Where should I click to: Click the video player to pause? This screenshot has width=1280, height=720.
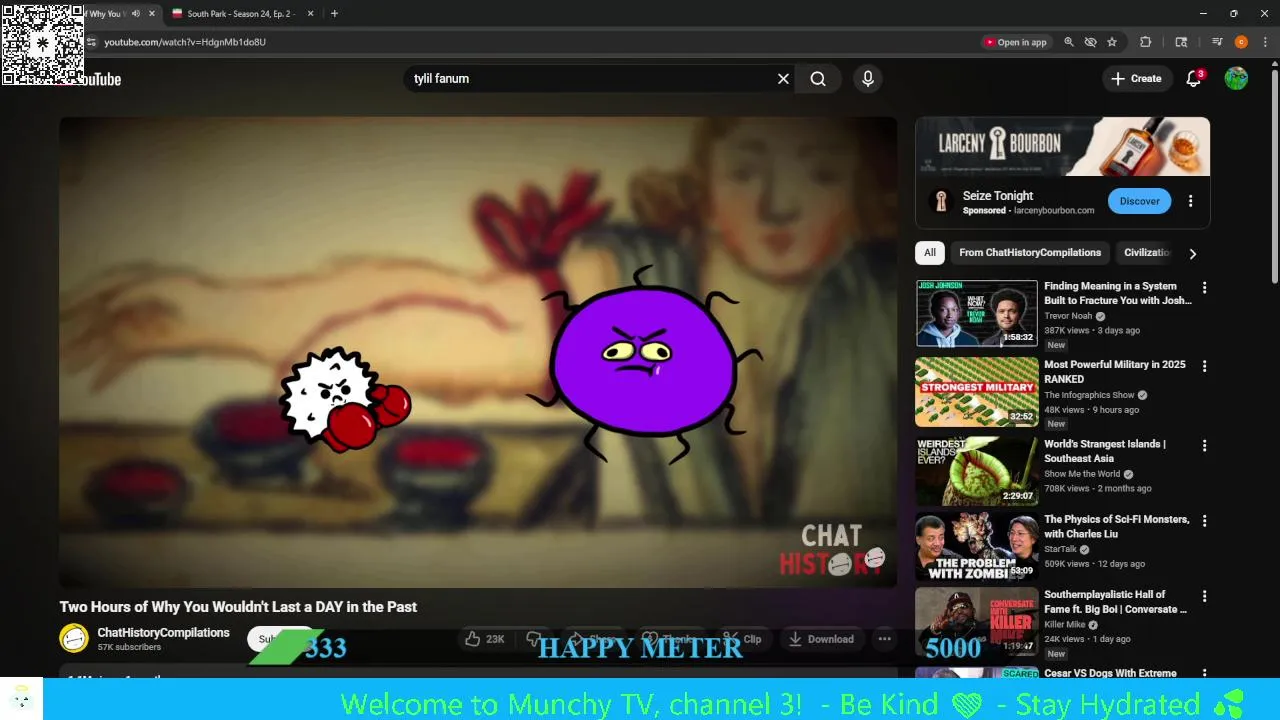478,352
